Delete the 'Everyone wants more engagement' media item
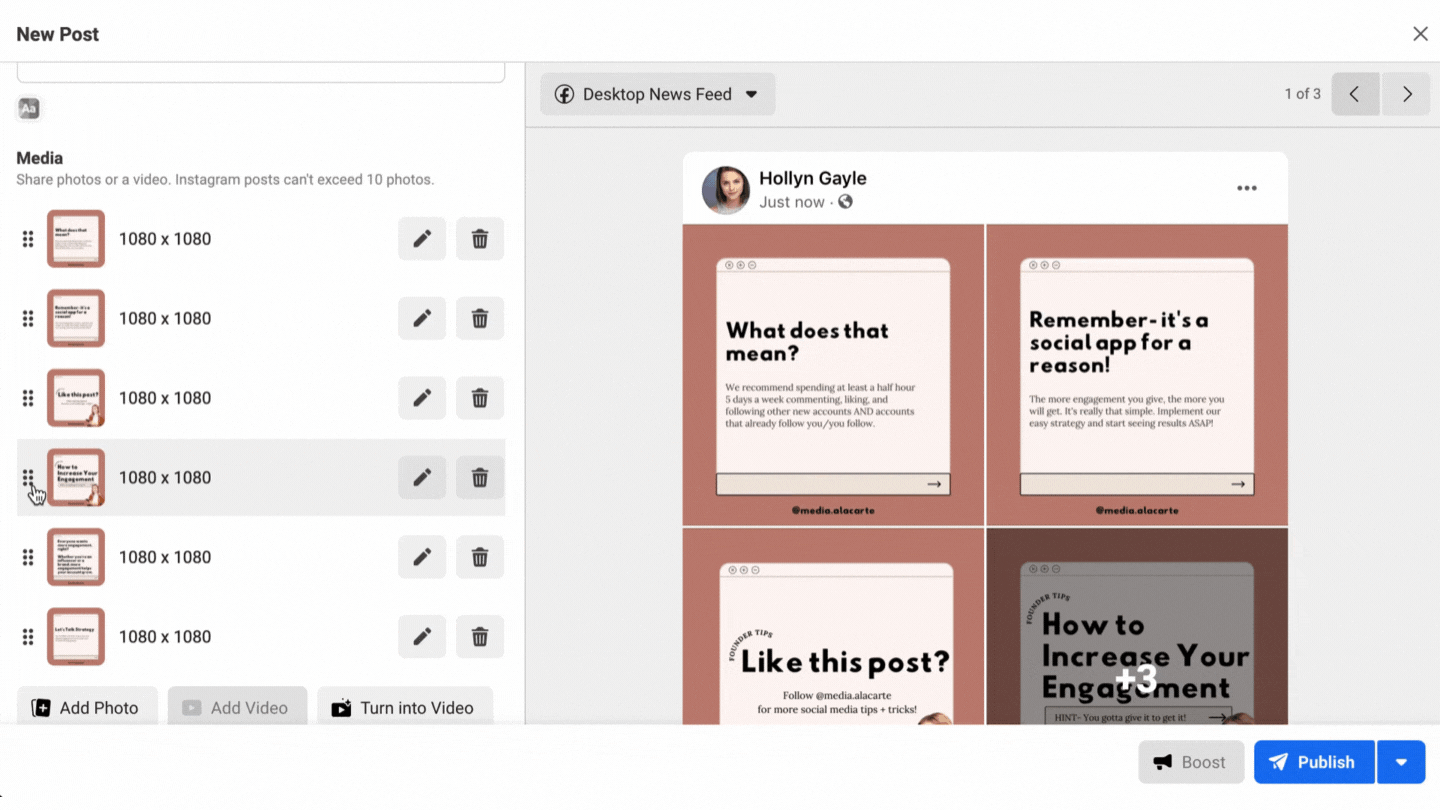1440x810 pixels. tap(480, 557)
